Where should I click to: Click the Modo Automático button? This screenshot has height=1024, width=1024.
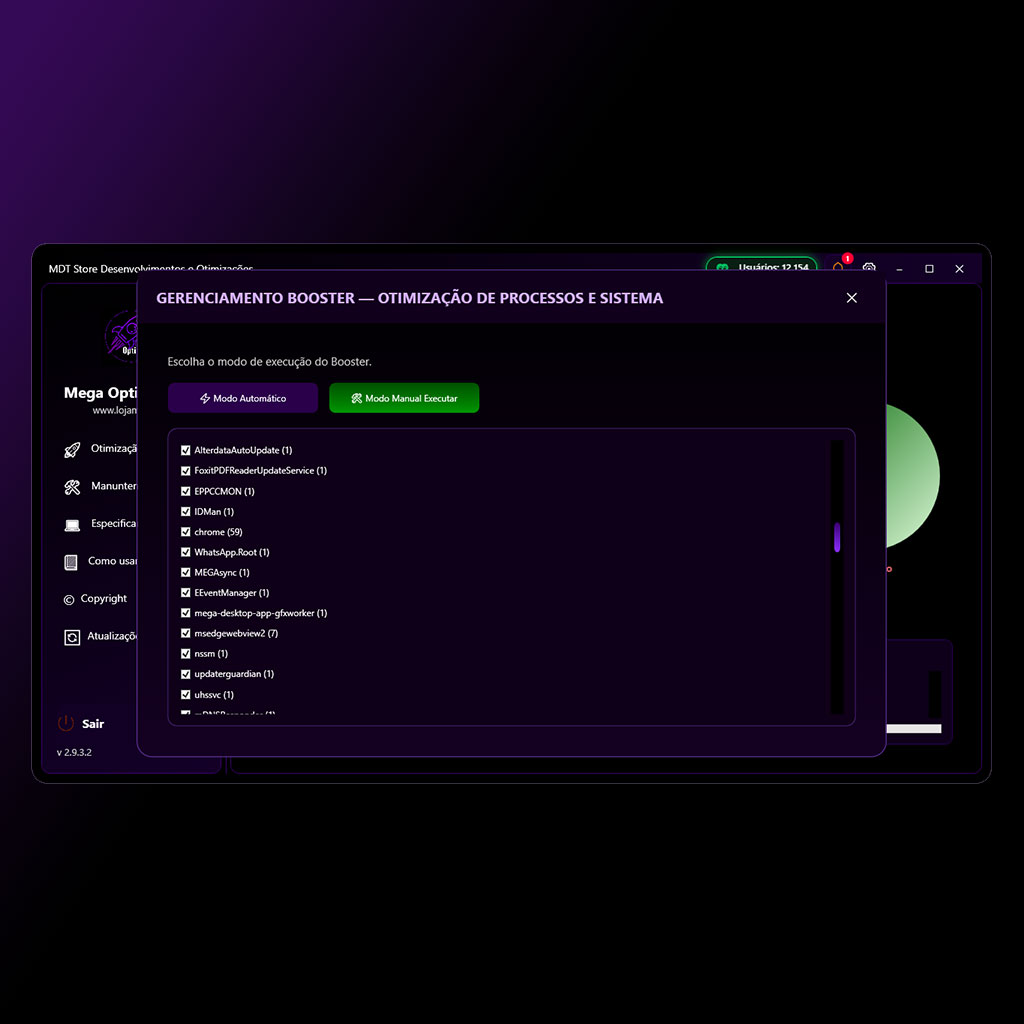click(243, 398)
